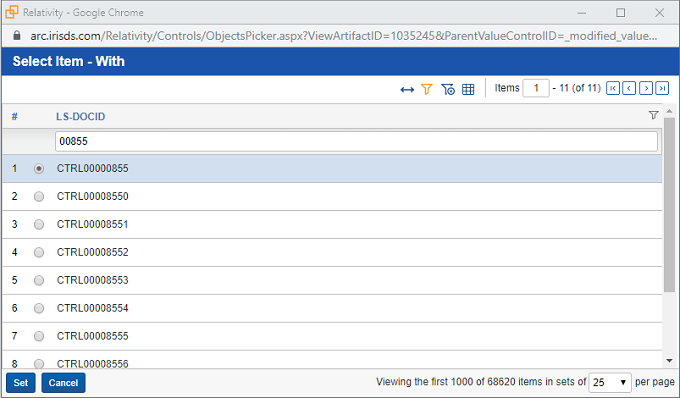
Task: Click the CTRL00000855 row text
Action: pyautogui.click(x=92, y=168)
